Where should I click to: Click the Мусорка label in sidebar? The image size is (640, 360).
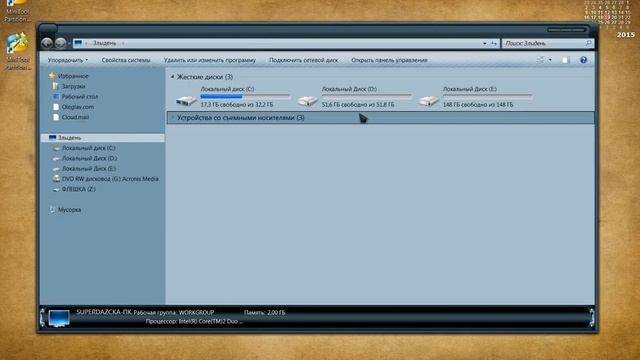(x=69, y=209)
